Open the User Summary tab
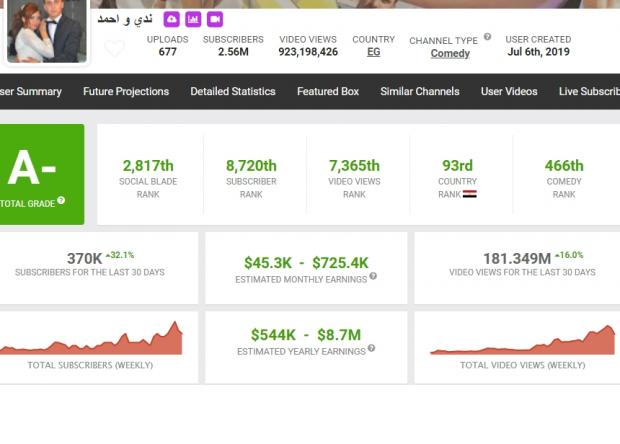 [31, 91]
